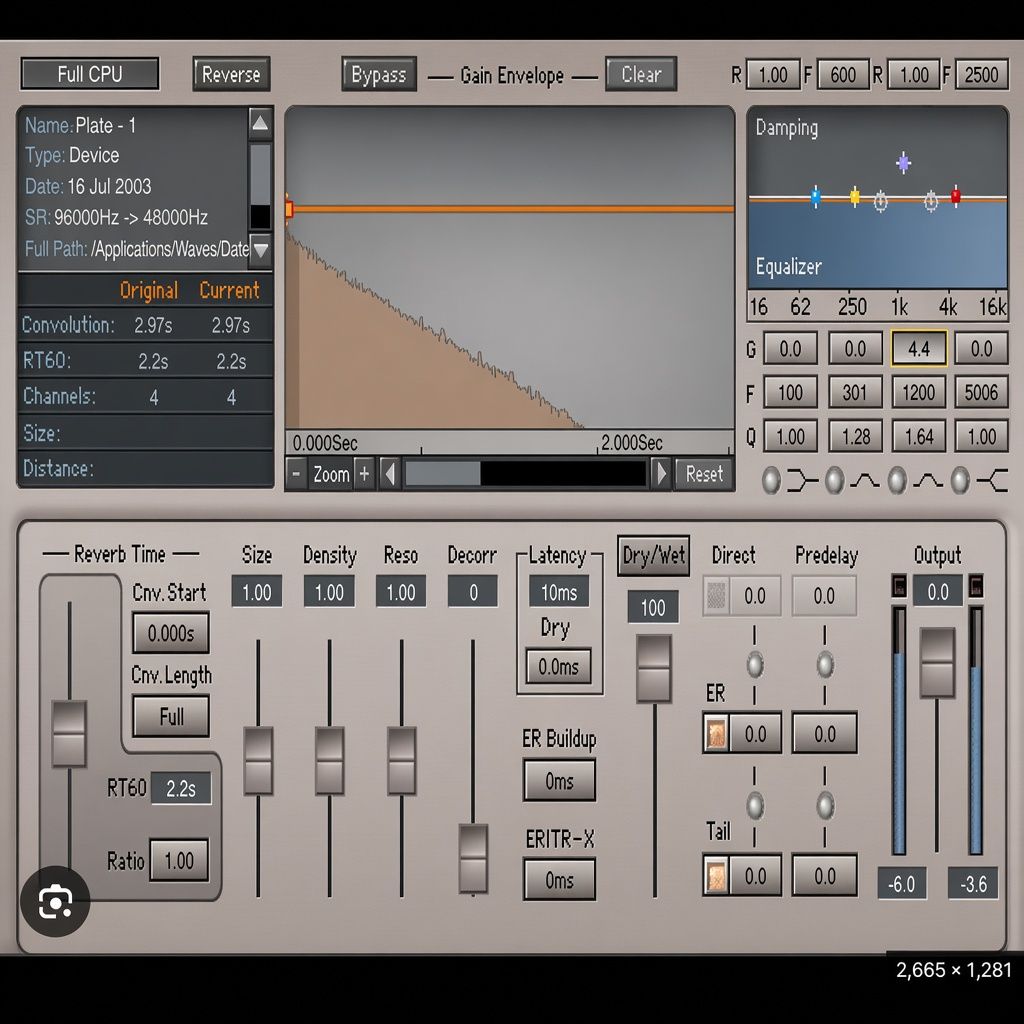Click the low-shelf filter shape icon

pos(803,481)
